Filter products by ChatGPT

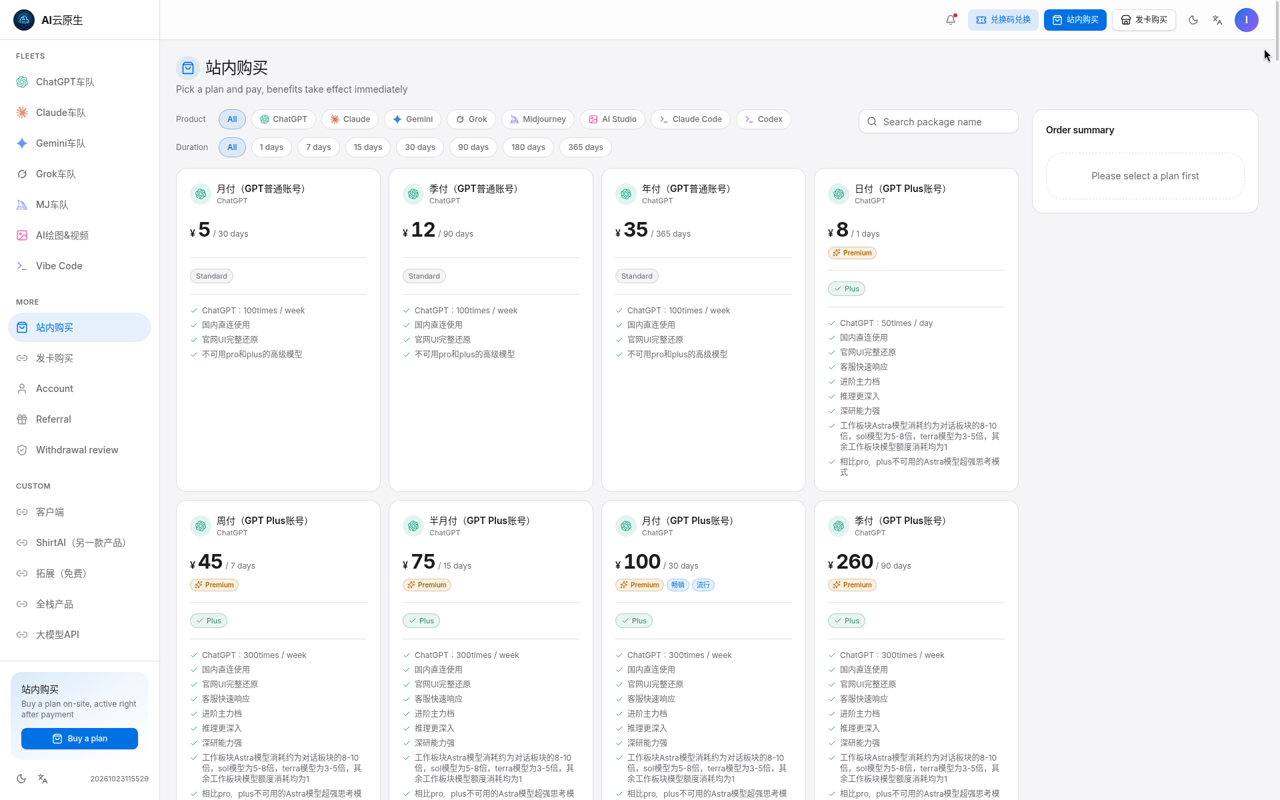284,119
